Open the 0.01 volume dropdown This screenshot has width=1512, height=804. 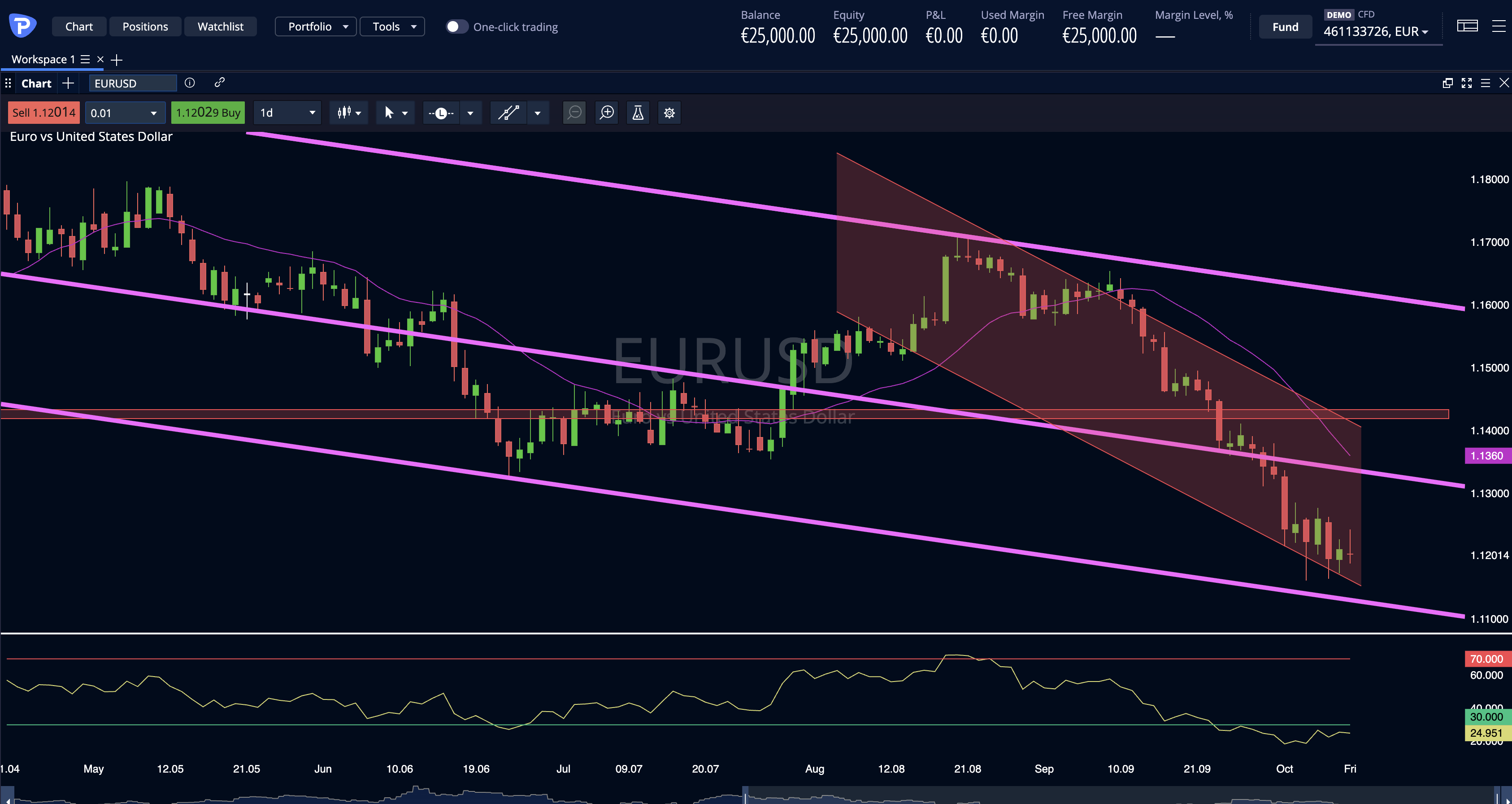[125, 113]
